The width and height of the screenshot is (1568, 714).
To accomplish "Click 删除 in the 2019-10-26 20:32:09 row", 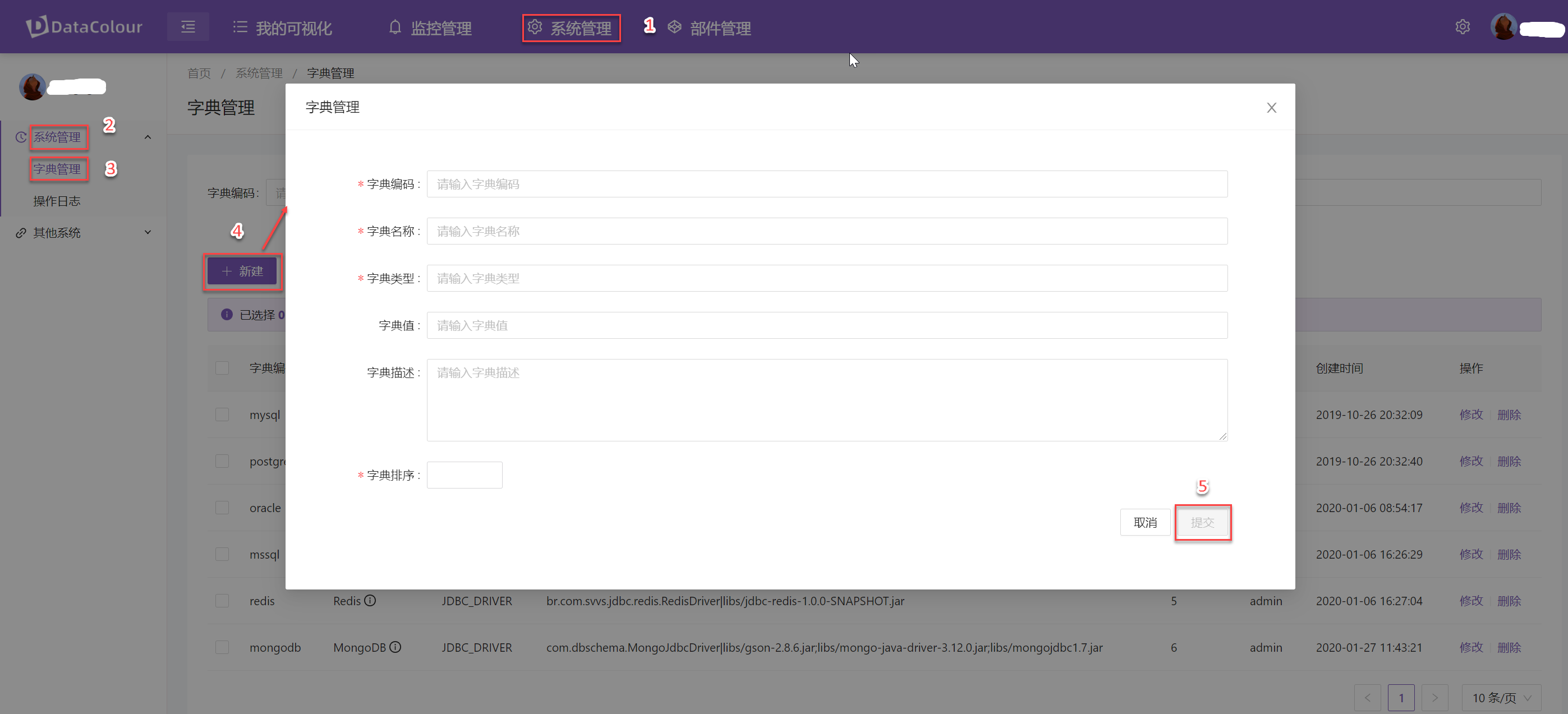I will tap(1509, 414).
